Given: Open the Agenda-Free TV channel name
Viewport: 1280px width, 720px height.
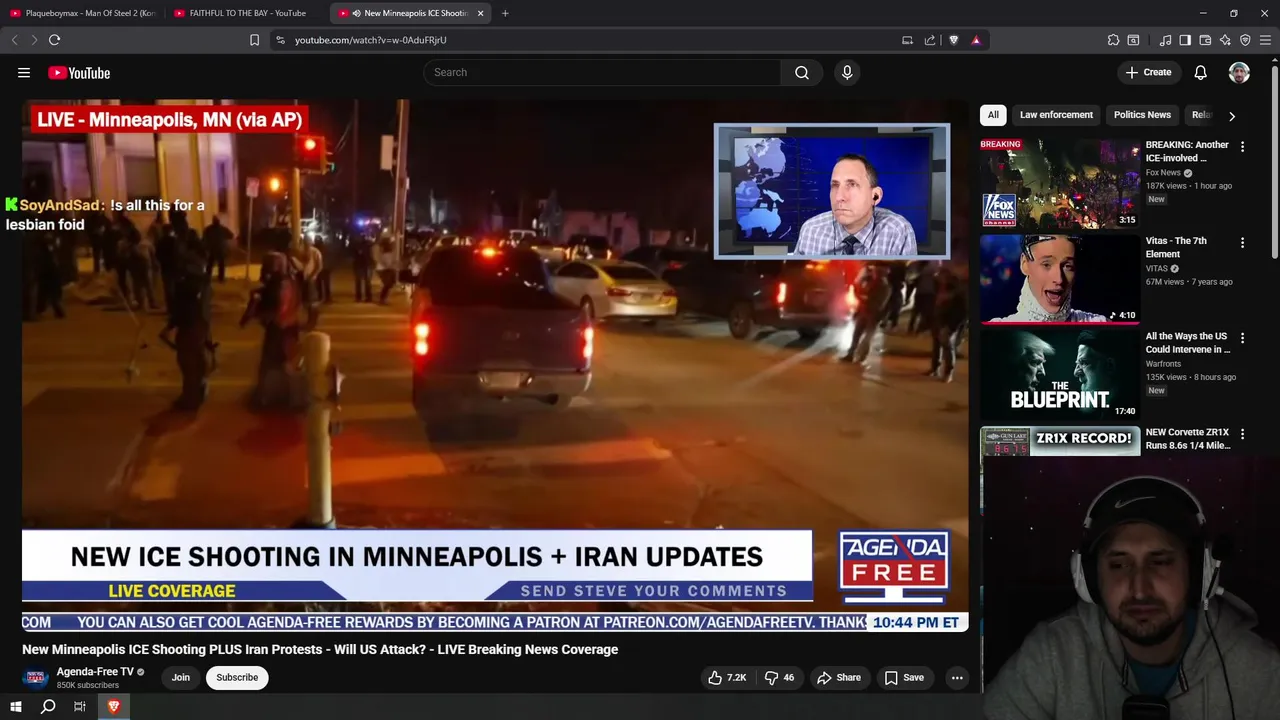Looking at the screenshot, I should pos(95,672).
